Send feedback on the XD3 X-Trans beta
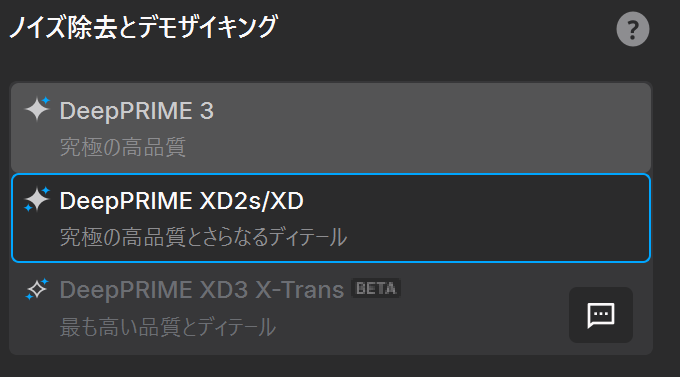Screen dimensions: 680x377 [x=601, y=315]
